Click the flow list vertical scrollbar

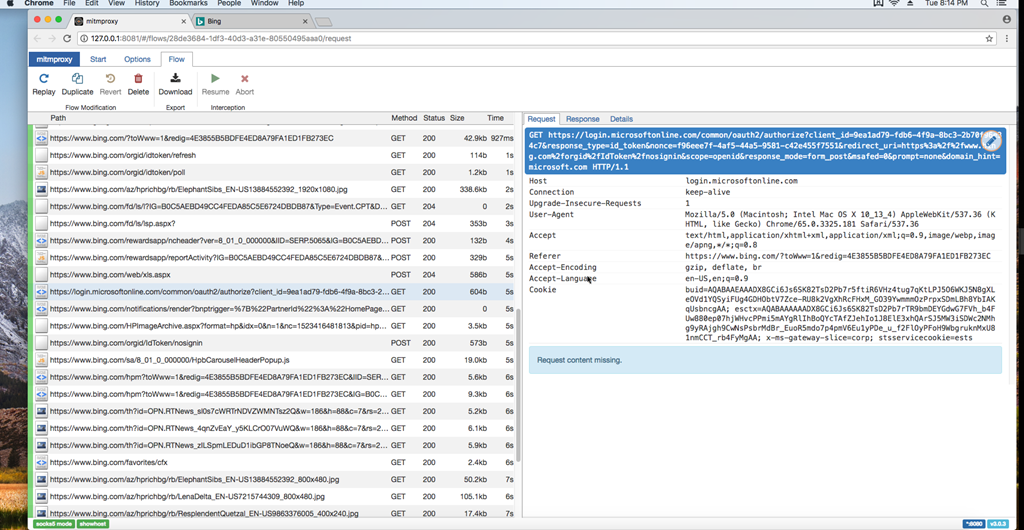pyautogui.click(x=519, y=385)
